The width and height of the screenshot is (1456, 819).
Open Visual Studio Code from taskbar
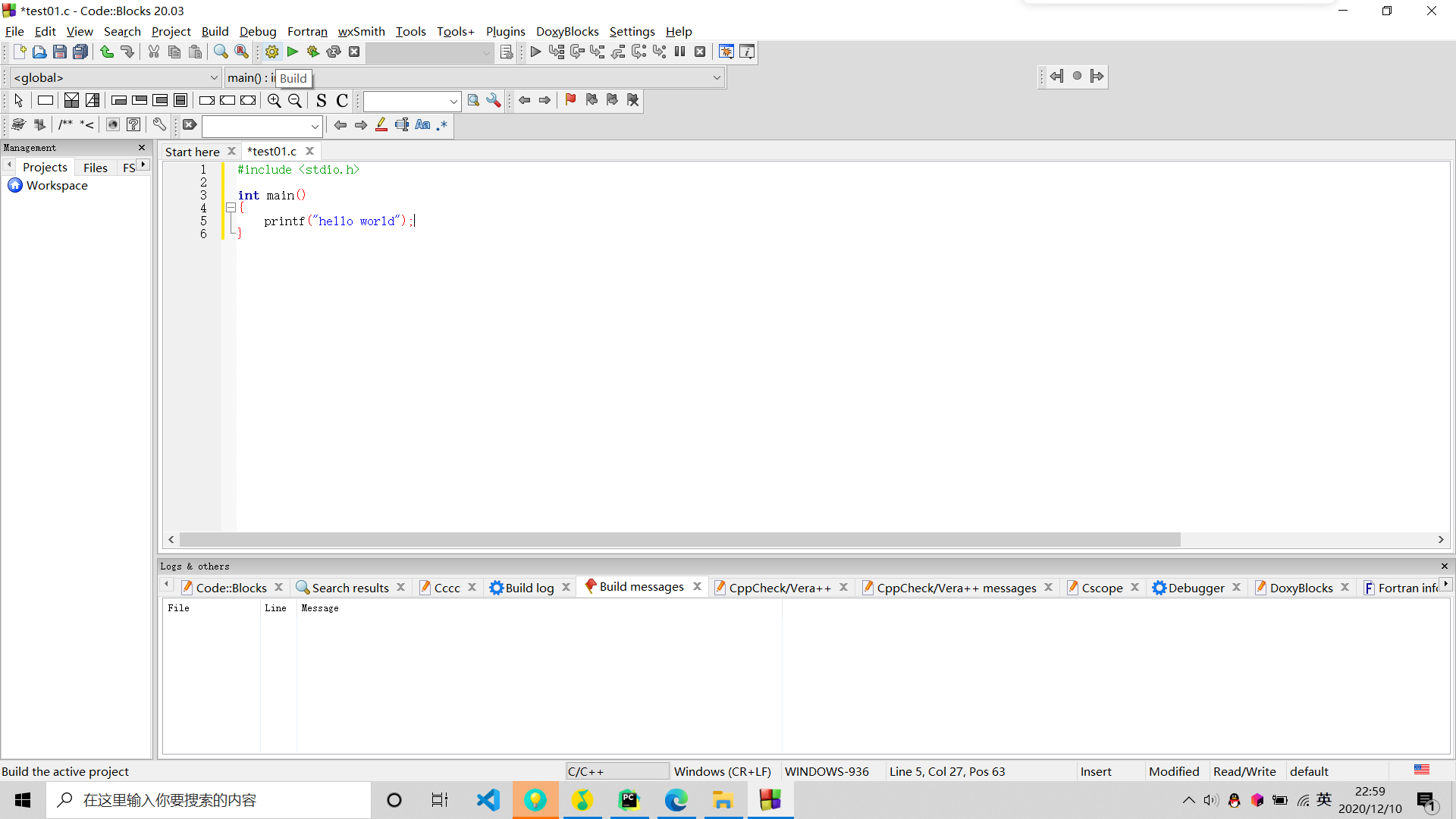[488, 800]
